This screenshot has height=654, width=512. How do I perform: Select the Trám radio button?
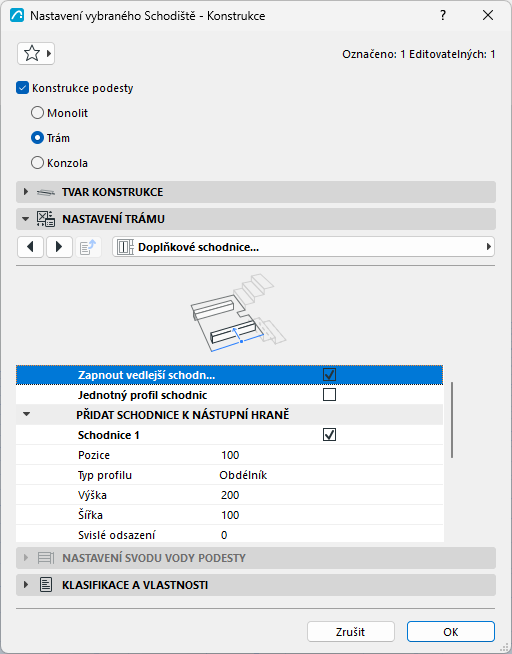tap(38, 138)
